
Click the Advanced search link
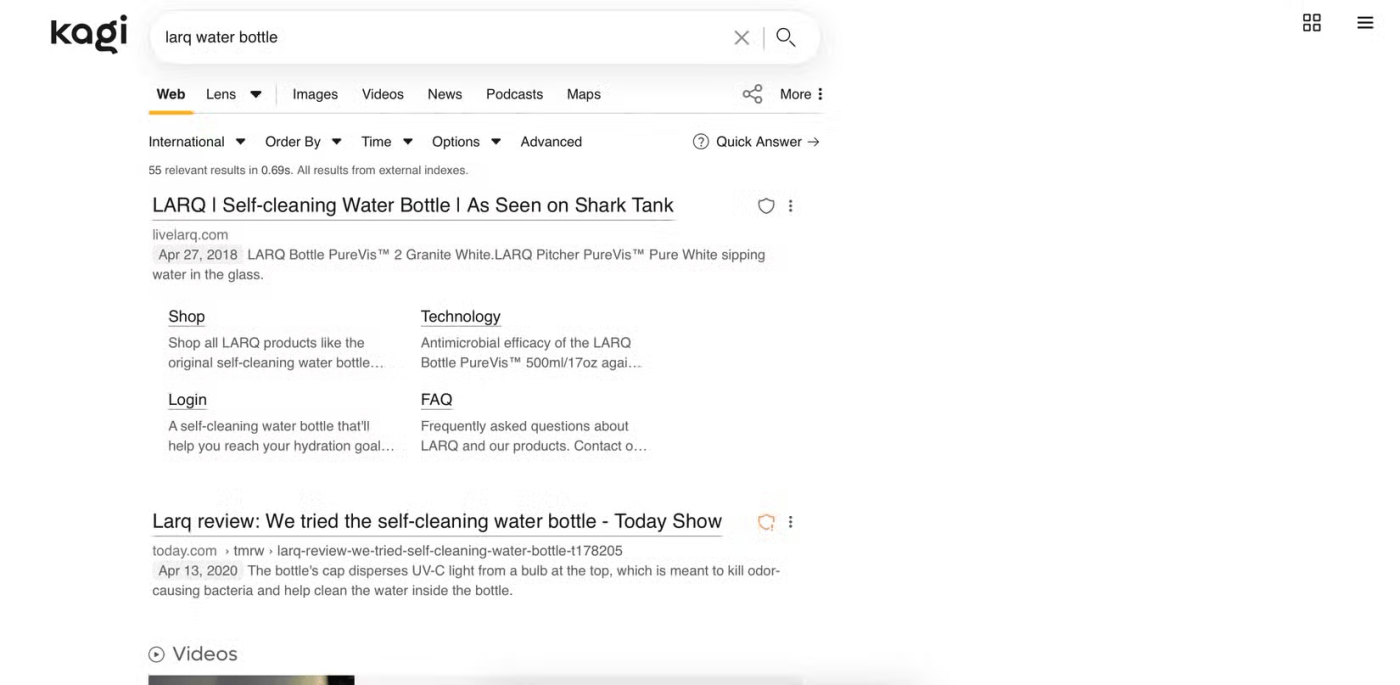click(x=551, y=142)
